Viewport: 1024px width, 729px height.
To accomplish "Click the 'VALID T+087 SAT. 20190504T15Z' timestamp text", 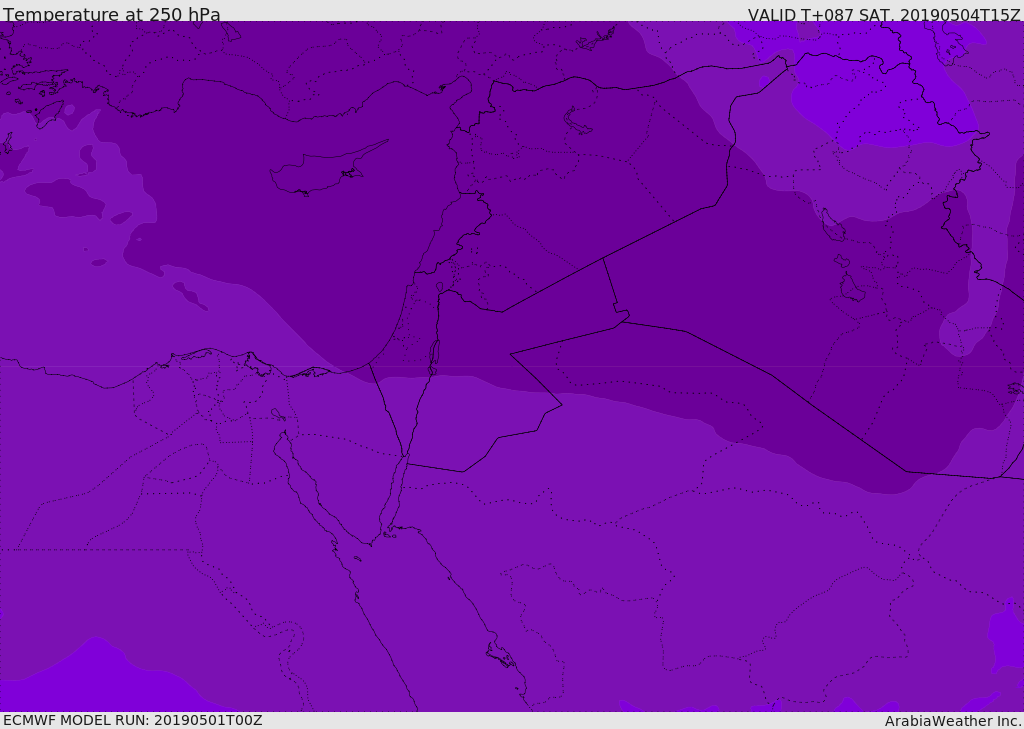I will coord(884,15).
